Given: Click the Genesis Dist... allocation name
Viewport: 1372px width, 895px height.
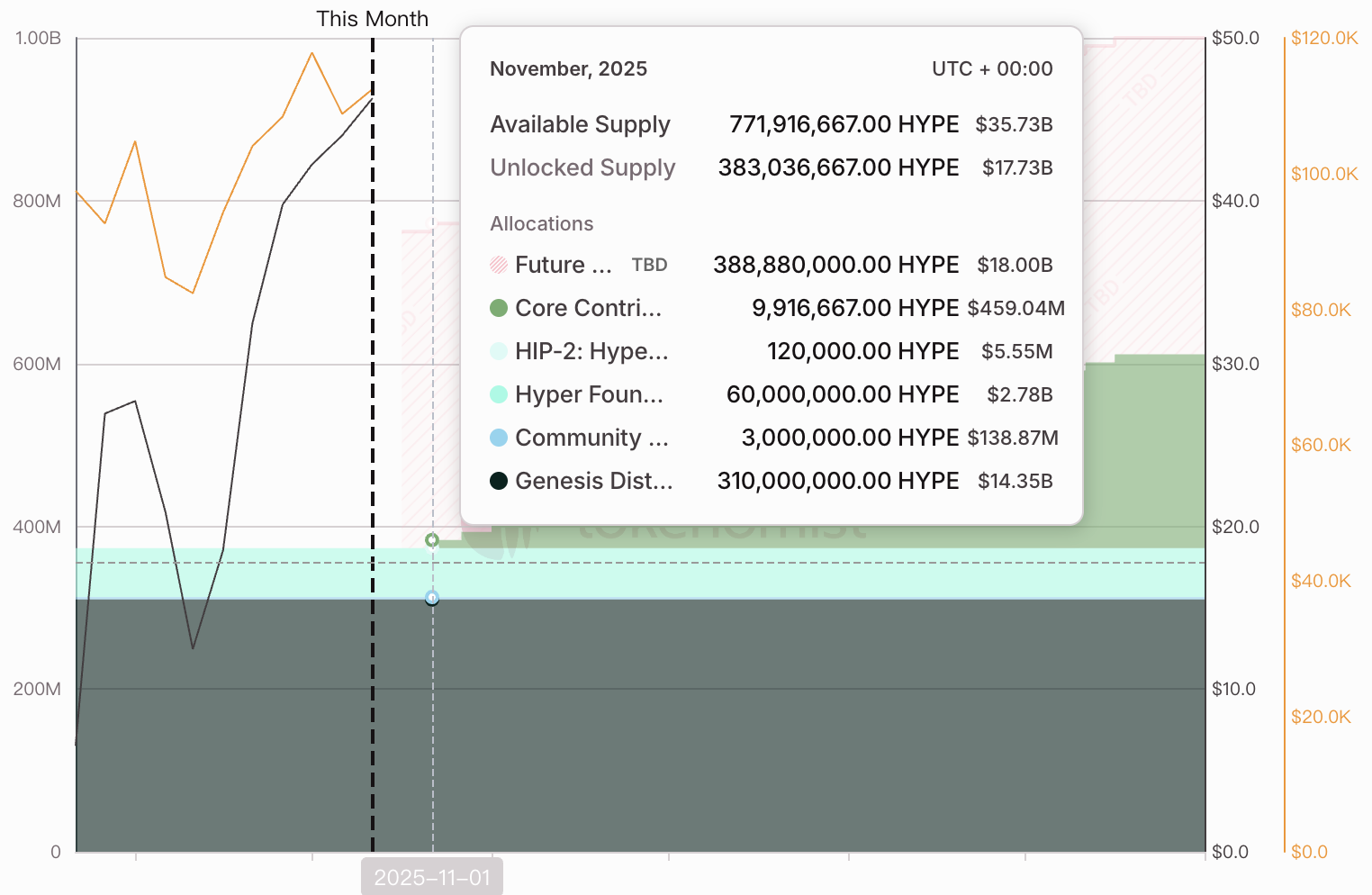Looking at the screenshot, I should pos(593,481).
